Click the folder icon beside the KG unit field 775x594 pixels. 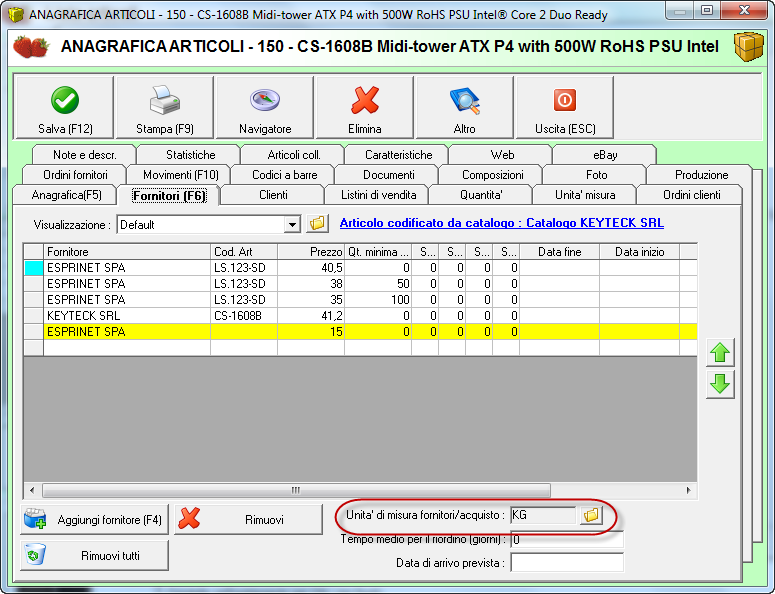[x=591, y=515]
